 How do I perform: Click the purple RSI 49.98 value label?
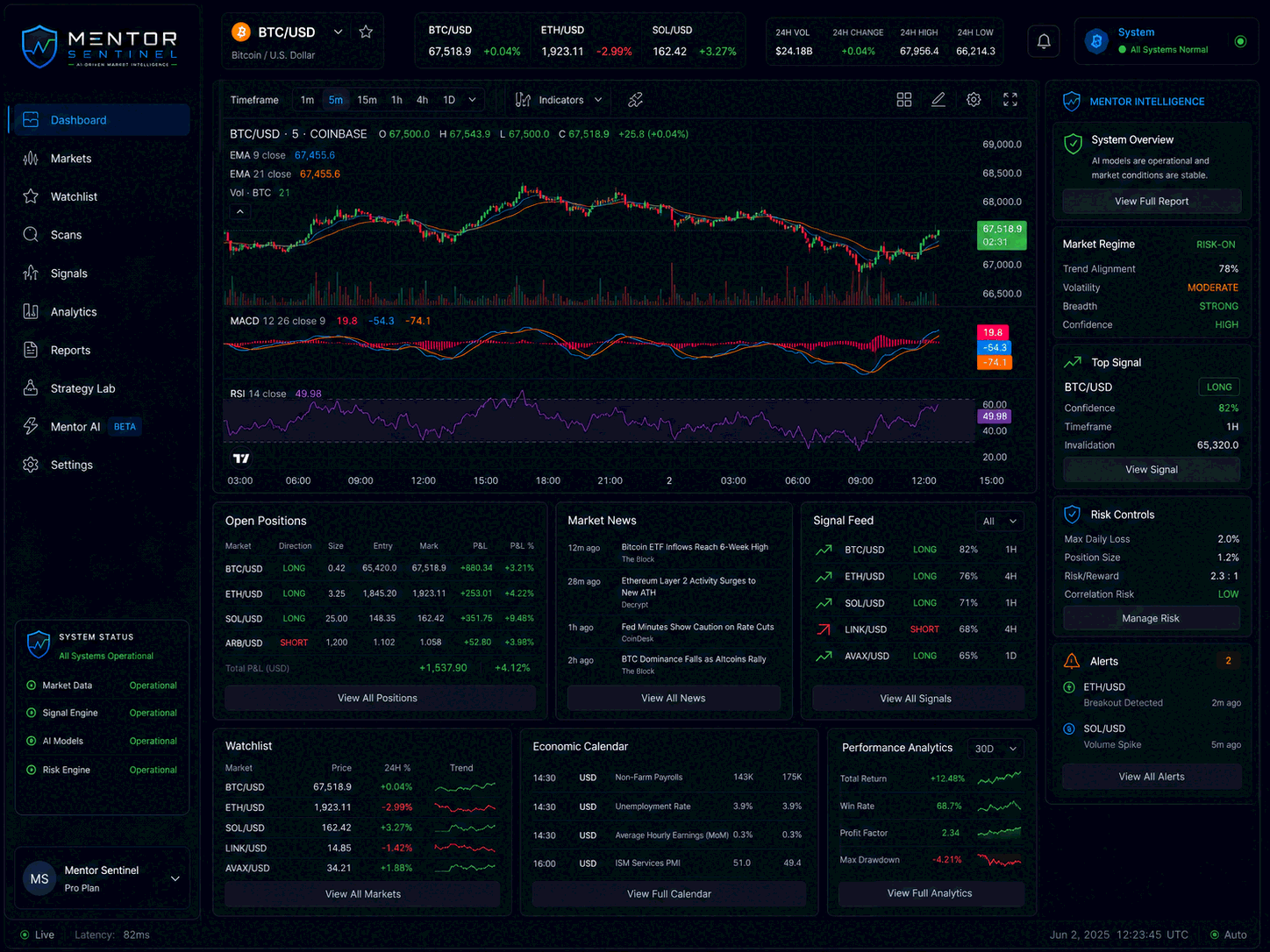click(x=995, y=416)
